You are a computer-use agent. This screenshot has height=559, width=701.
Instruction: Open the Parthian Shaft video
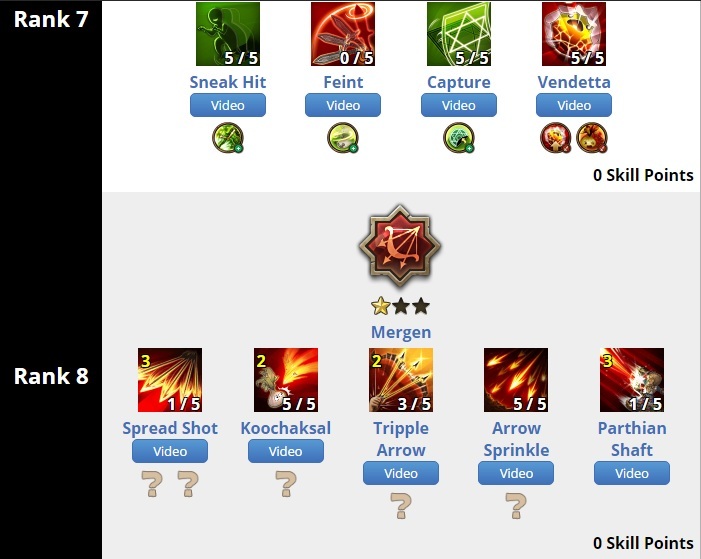tap(632, 473)
